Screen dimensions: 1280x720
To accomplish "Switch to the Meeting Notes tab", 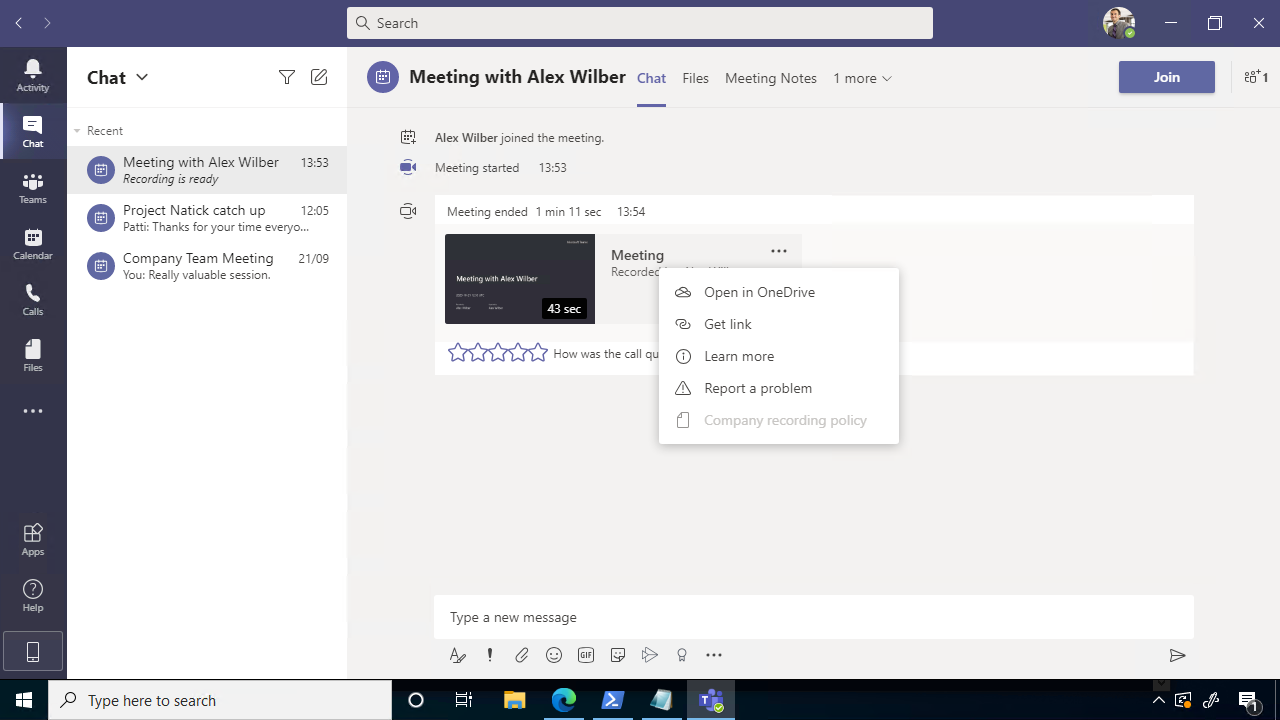I will coord(771,78).
